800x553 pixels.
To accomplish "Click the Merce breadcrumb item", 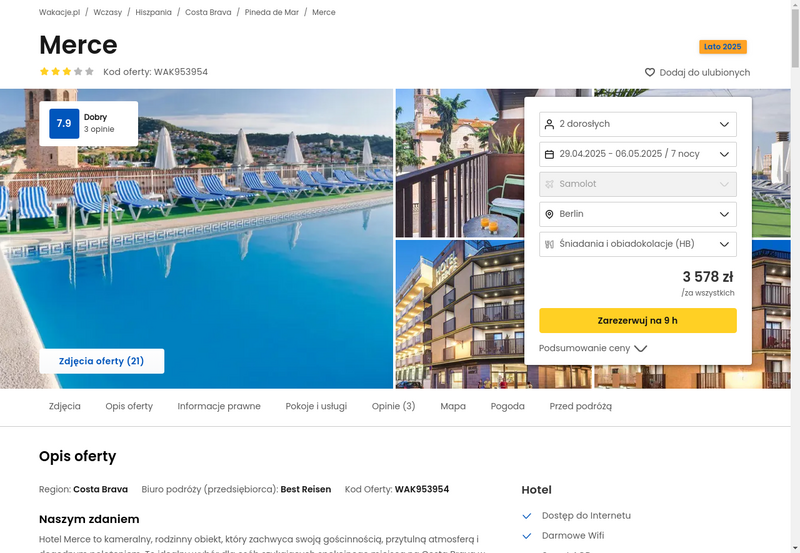I will click(323, 12).
